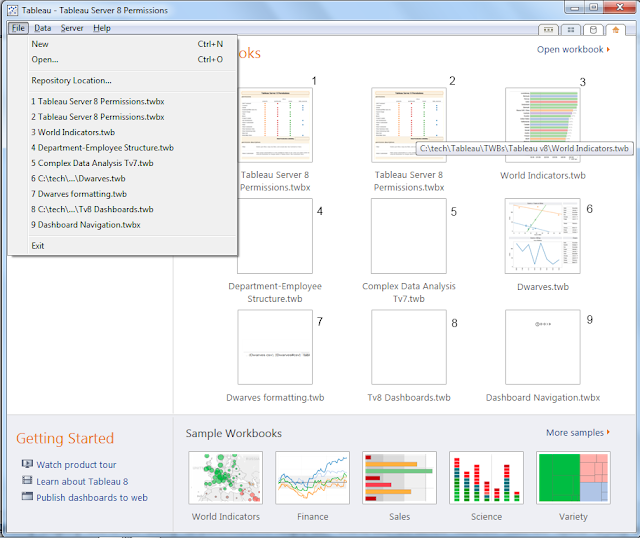Screen dimensions: 640x538
Task: Click the Dwarves formatting.twb caption text
Action: [x=275, y=398]
